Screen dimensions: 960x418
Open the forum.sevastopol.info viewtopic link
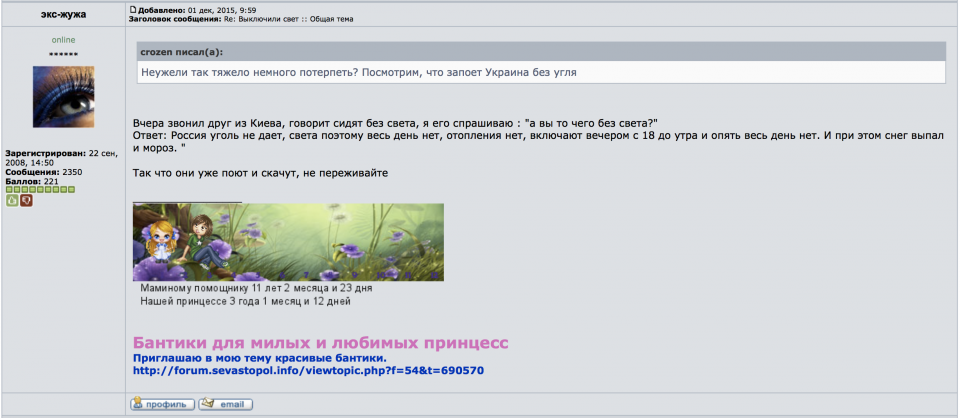309,370
